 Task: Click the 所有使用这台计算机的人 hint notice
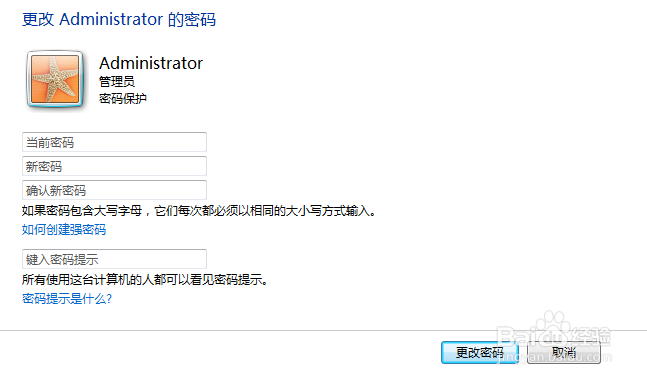point(145,280)
